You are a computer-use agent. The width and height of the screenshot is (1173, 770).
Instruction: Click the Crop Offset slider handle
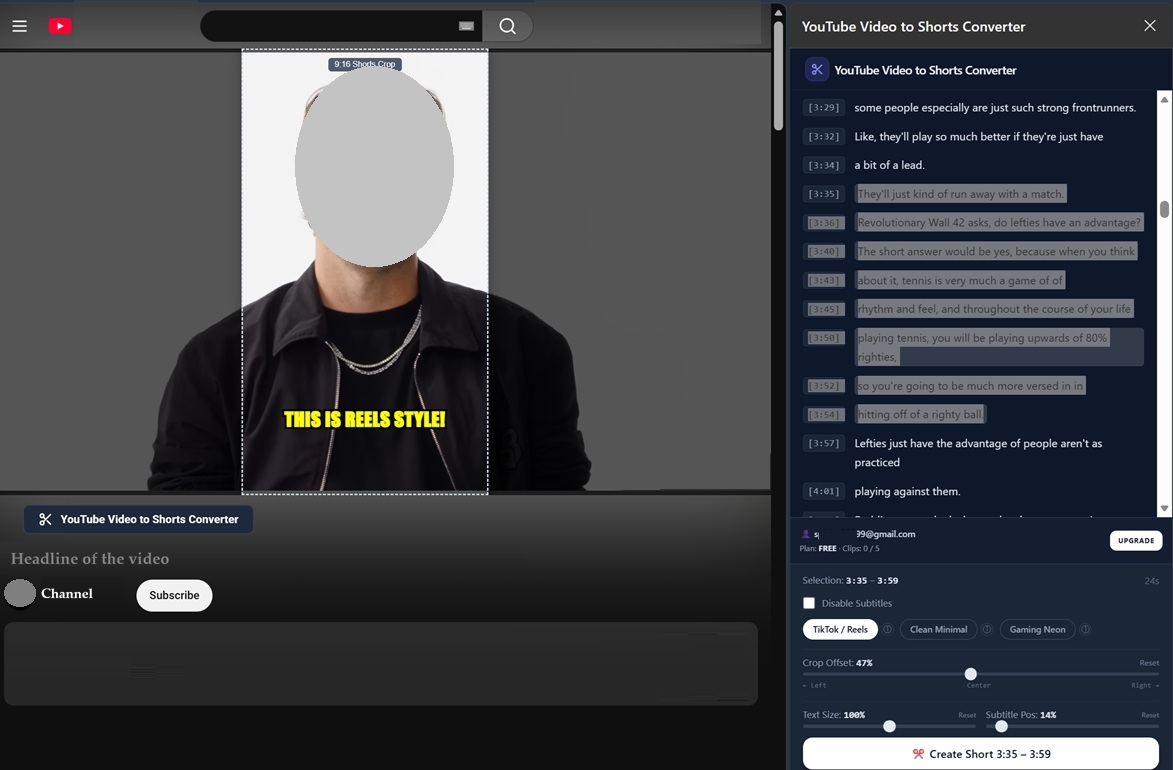(x=970, y=674)
